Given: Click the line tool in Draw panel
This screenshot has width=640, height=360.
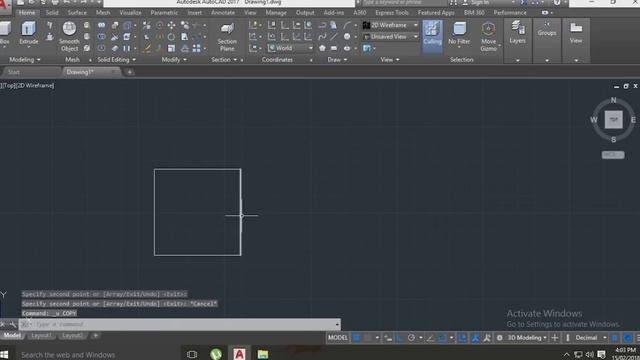Looking at the screenshot, I should 333,37.
